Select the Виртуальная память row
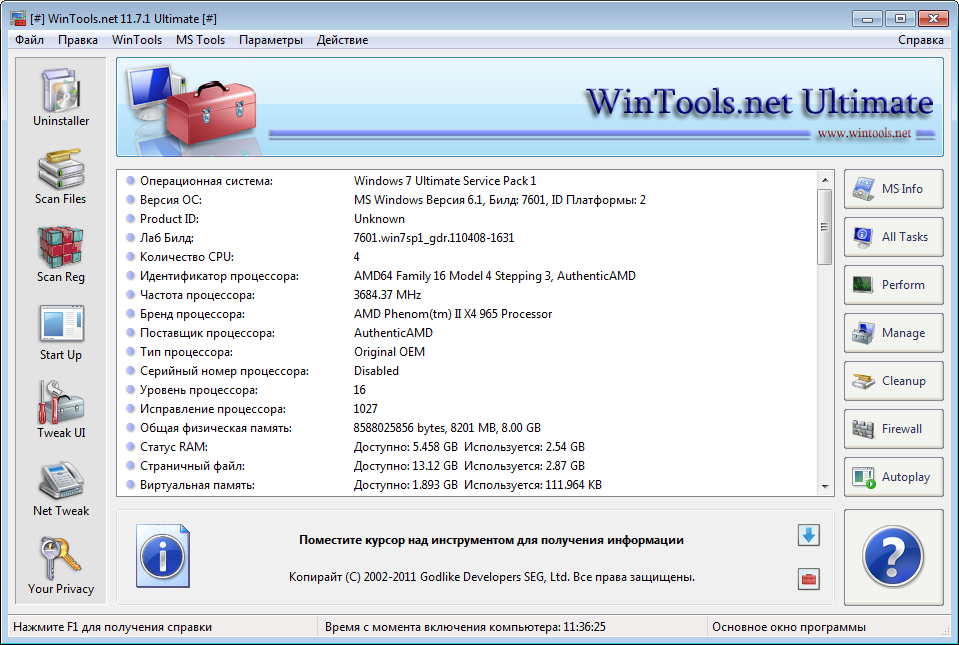The height and width of the screenshot is (645, 959). [468, 485]
